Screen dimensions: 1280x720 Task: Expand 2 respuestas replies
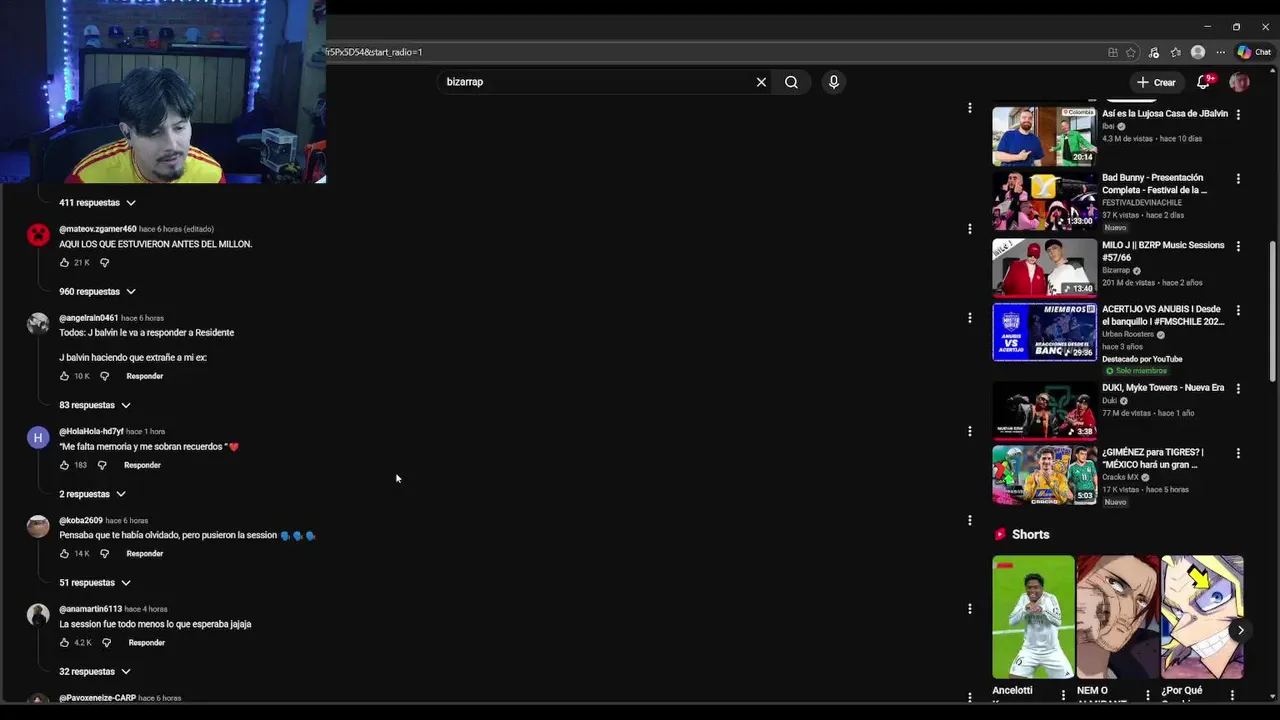point(92,494)
